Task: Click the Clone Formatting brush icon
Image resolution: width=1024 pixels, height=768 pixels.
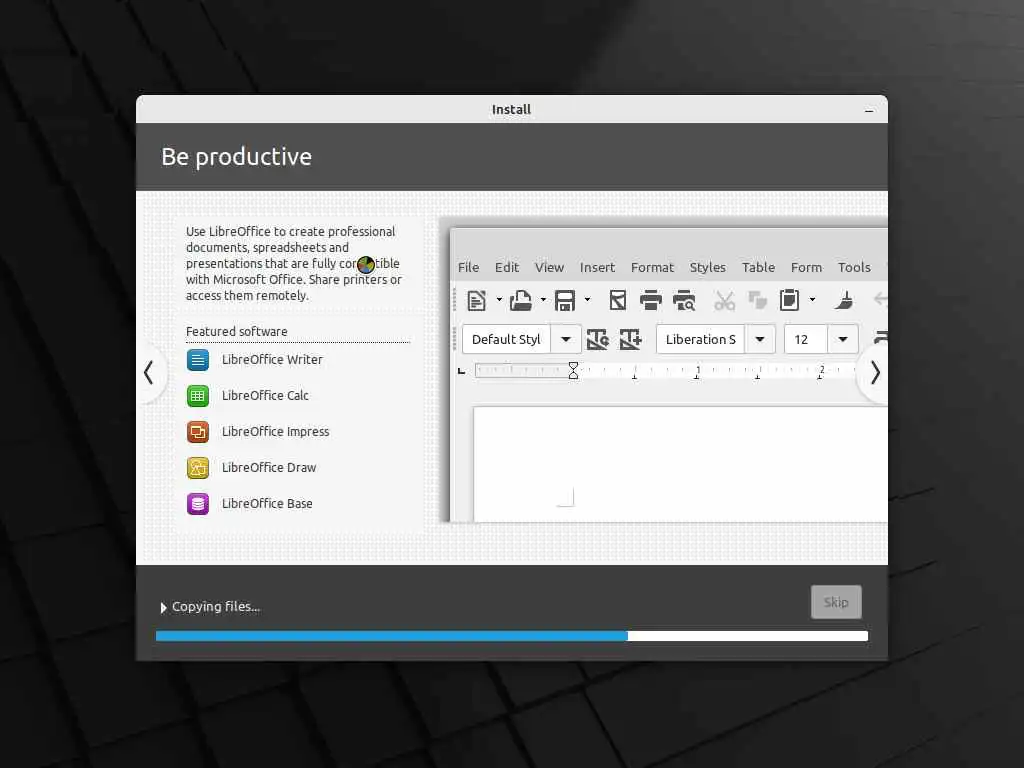Action: tap(844, 300)
